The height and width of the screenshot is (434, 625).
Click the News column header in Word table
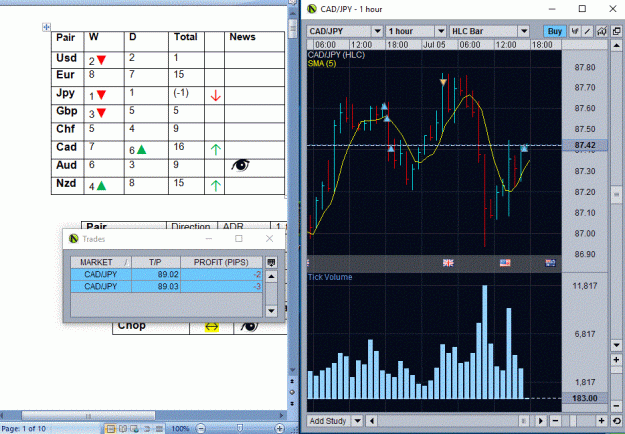242,37
